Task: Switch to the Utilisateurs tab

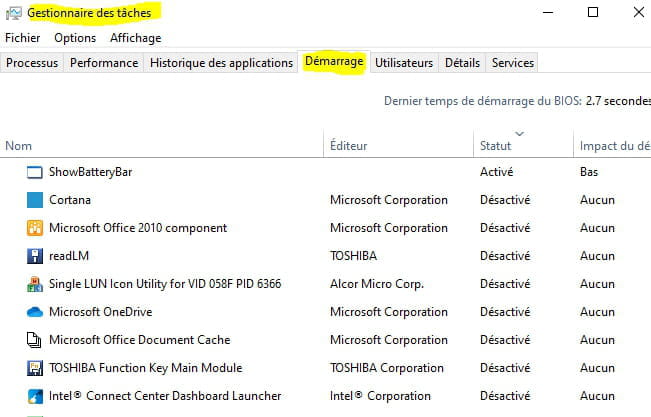Action: [x=404, y=63]
